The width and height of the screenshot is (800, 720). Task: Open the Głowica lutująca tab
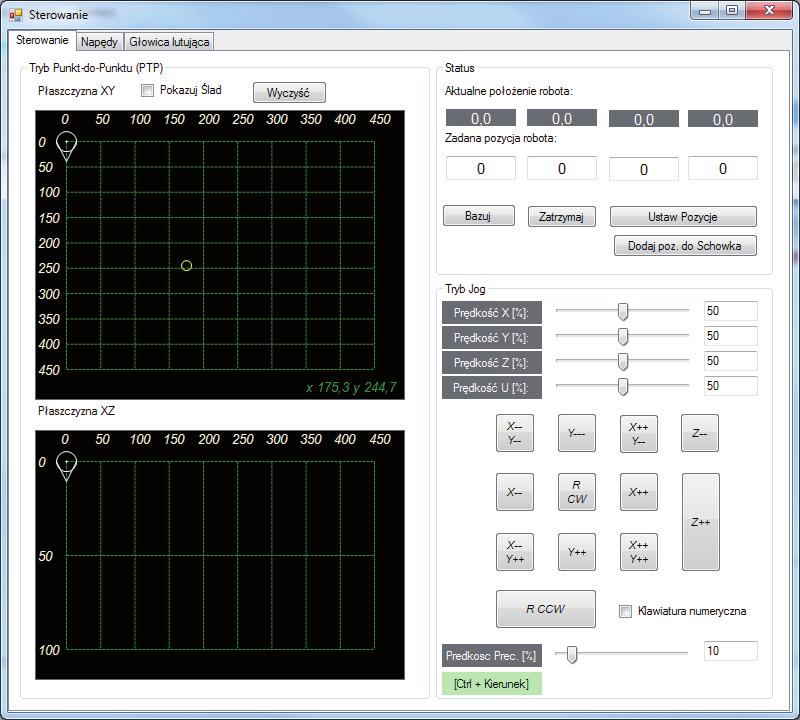pyautogui.click(x=169, y=41)
